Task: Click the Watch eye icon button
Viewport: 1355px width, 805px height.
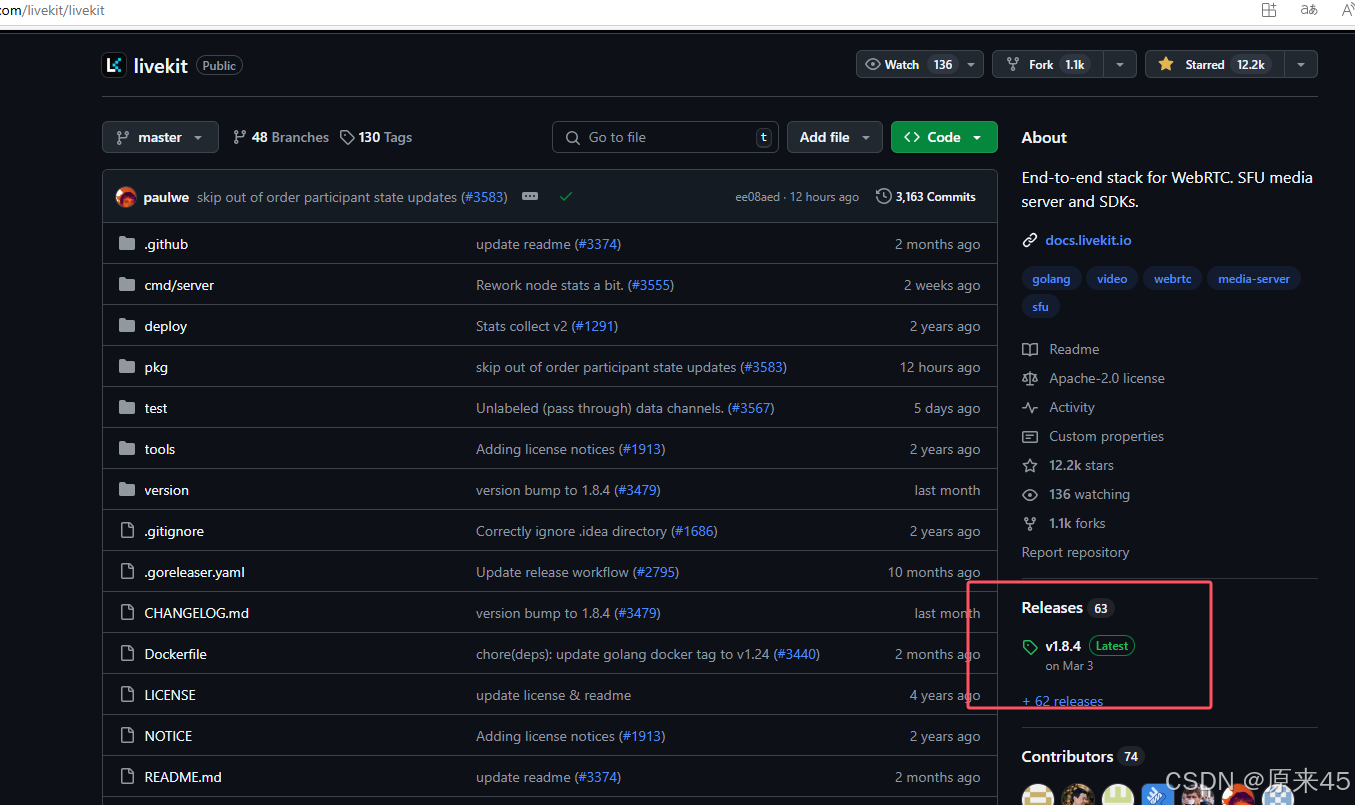Action: [x=908, y=64]
